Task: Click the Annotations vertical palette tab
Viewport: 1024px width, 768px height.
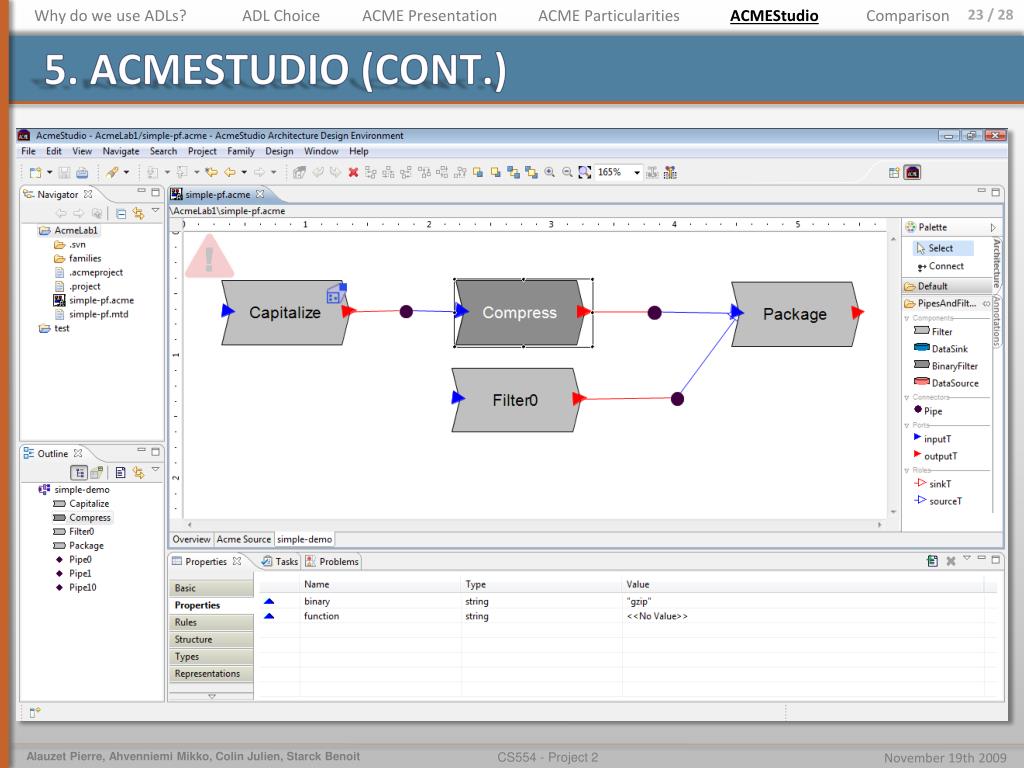Action: click(997, 320)
